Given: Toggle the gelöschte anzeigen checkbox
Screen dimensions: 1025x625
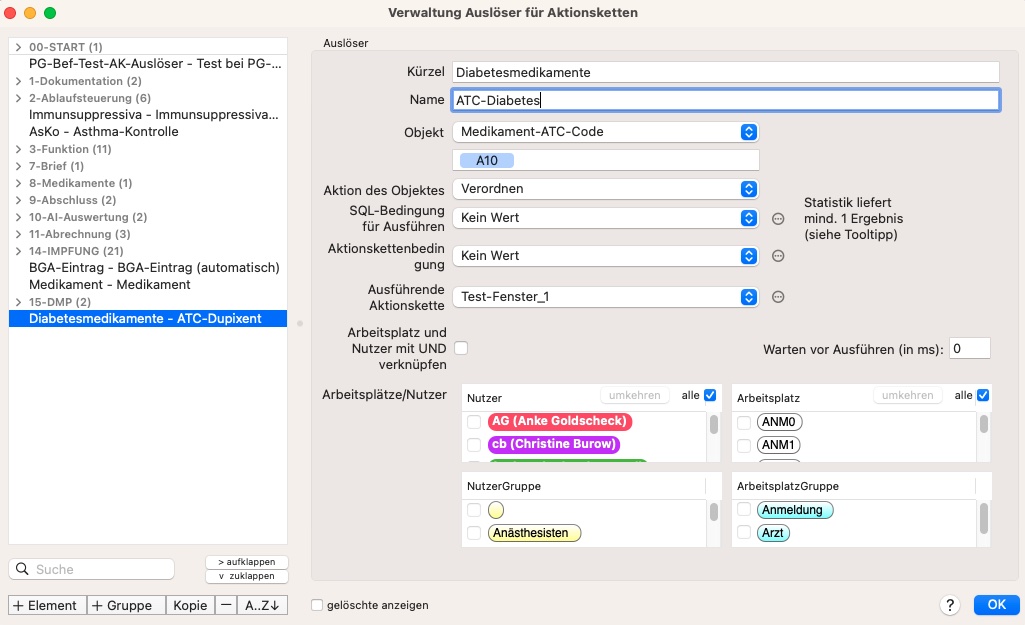Looking at the screenshot, I should pyautogui.click(x=317, y=605).
